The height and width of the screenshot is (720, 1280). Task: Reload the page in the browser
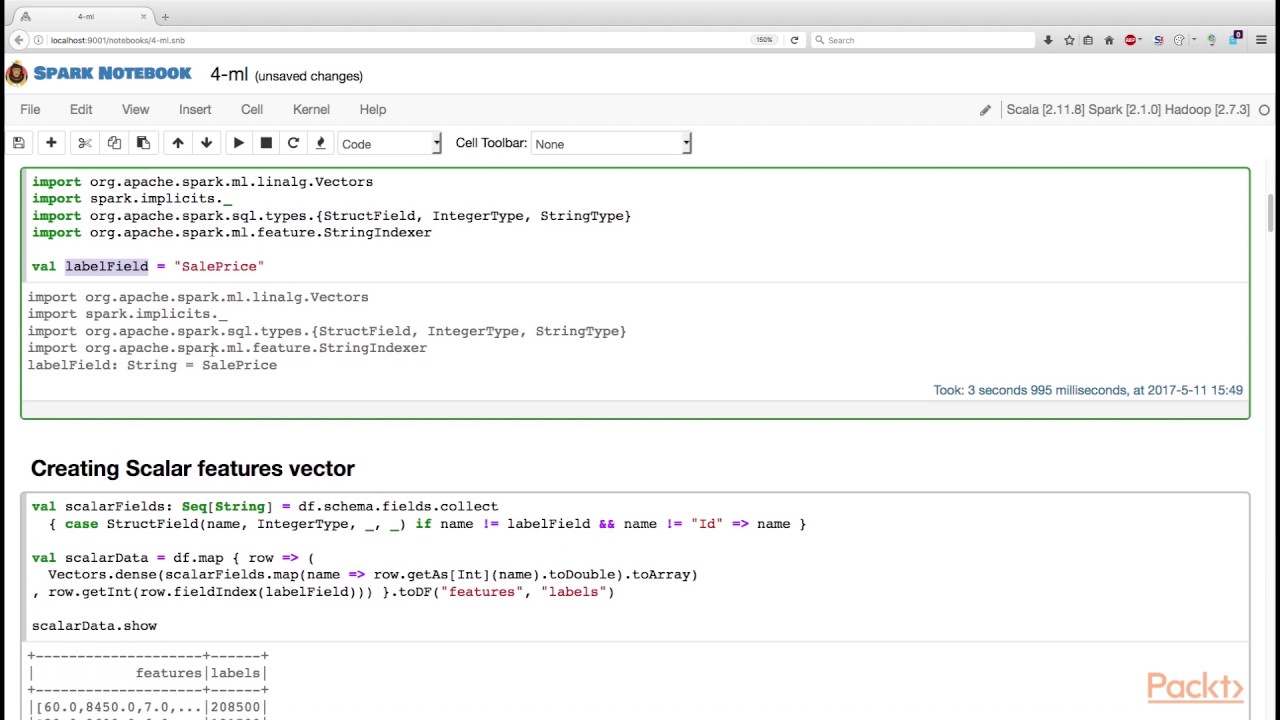[794, 40]
